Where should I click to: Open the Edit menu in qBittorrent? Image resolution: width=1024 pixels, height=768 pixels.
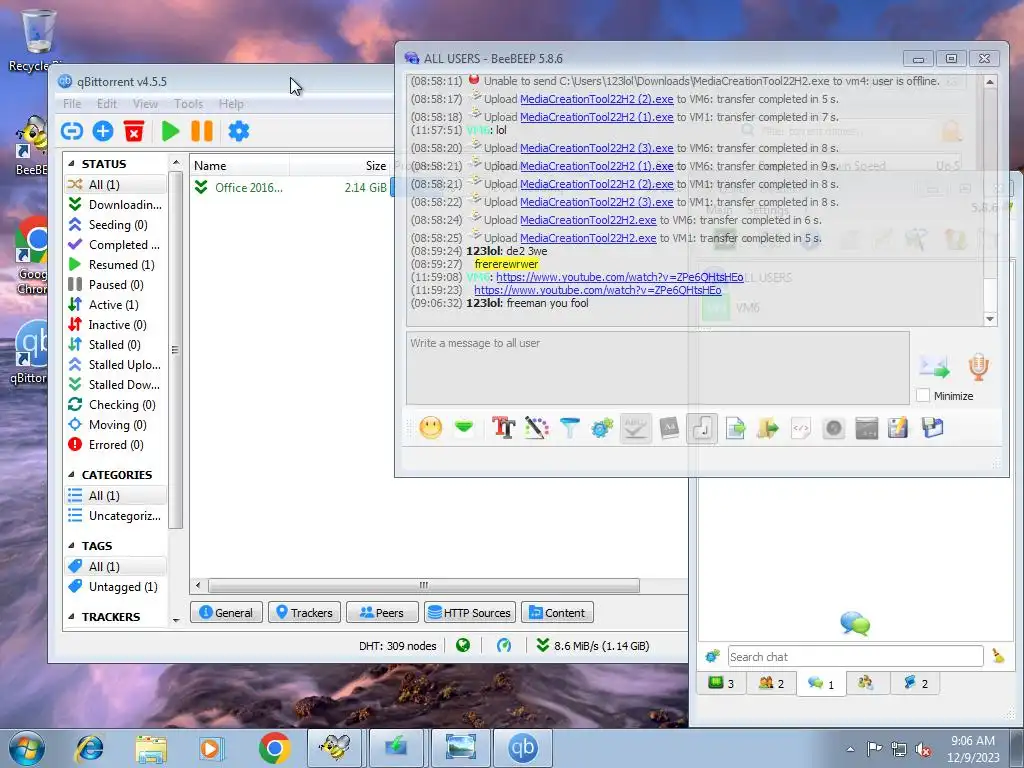pos(106,103)
